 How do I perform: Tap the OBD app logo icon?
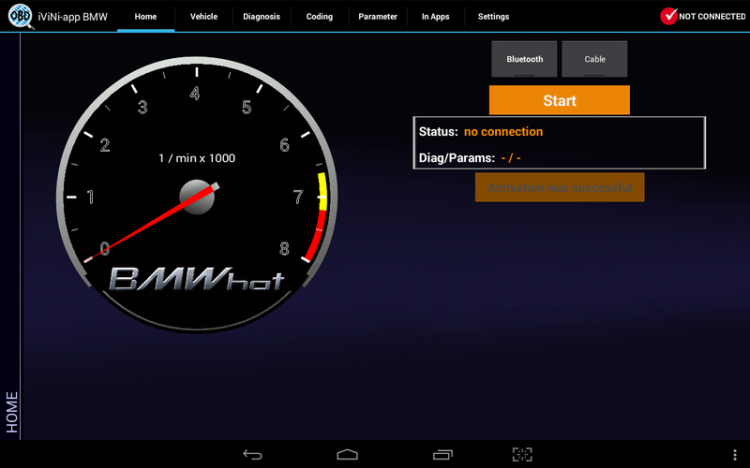pyautogui.click(x=20, y=16)
